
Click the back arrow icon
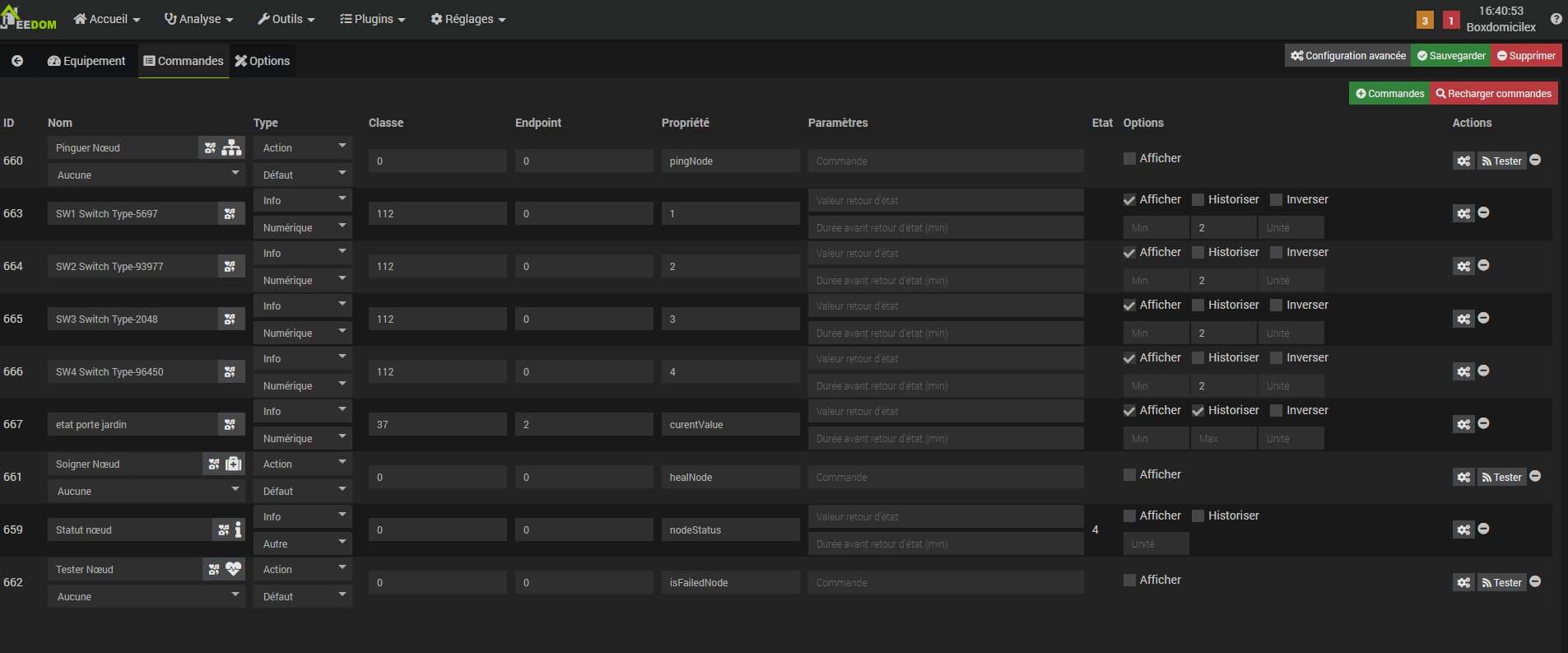[17, 61]
